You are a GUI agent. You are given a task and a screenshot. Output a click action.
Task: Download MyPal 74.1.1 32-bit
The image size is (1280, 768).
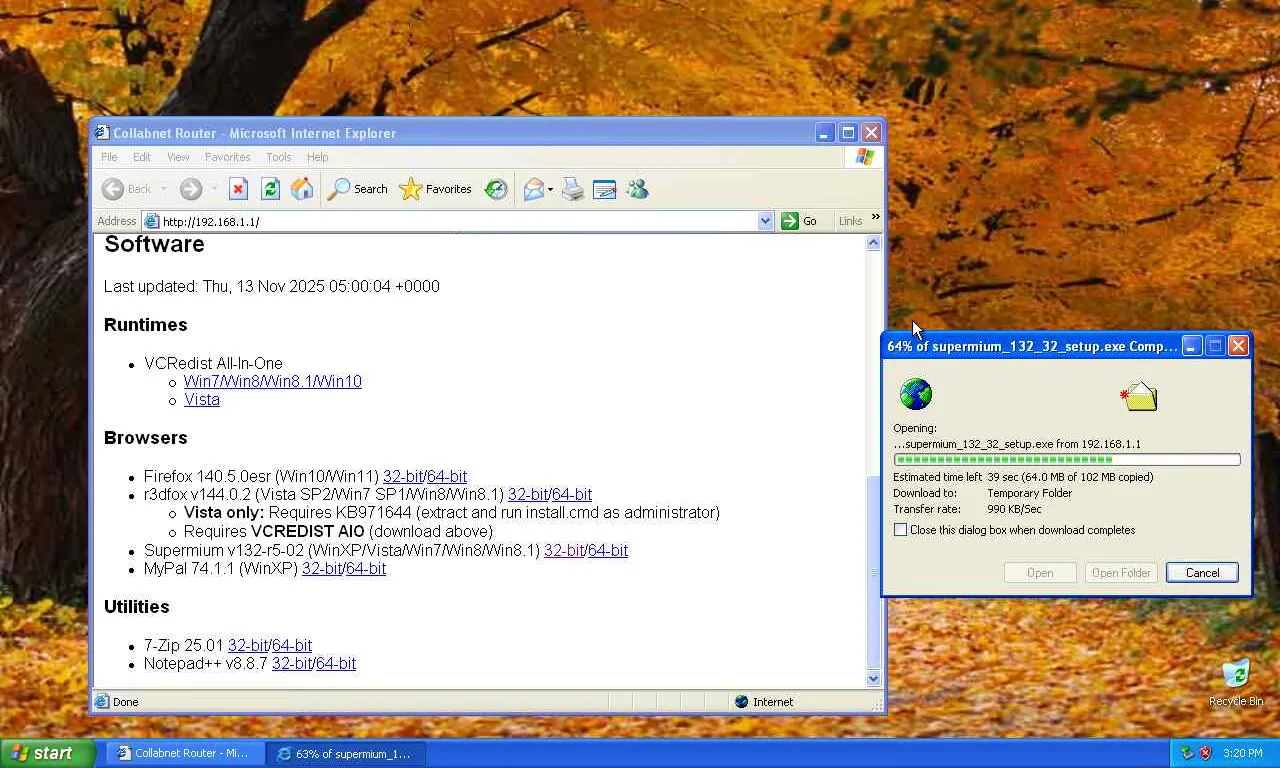322,569
